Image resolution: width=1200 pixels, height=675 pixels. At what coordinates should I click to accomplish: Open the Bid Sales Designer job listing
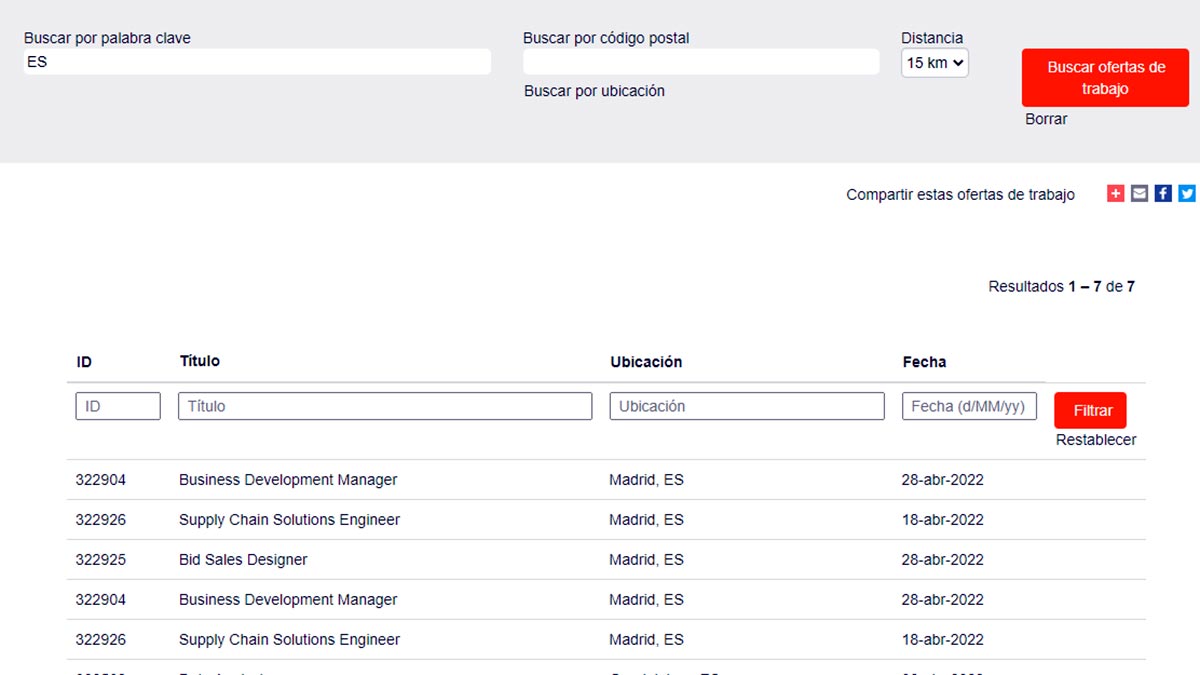tap(243, 560)
